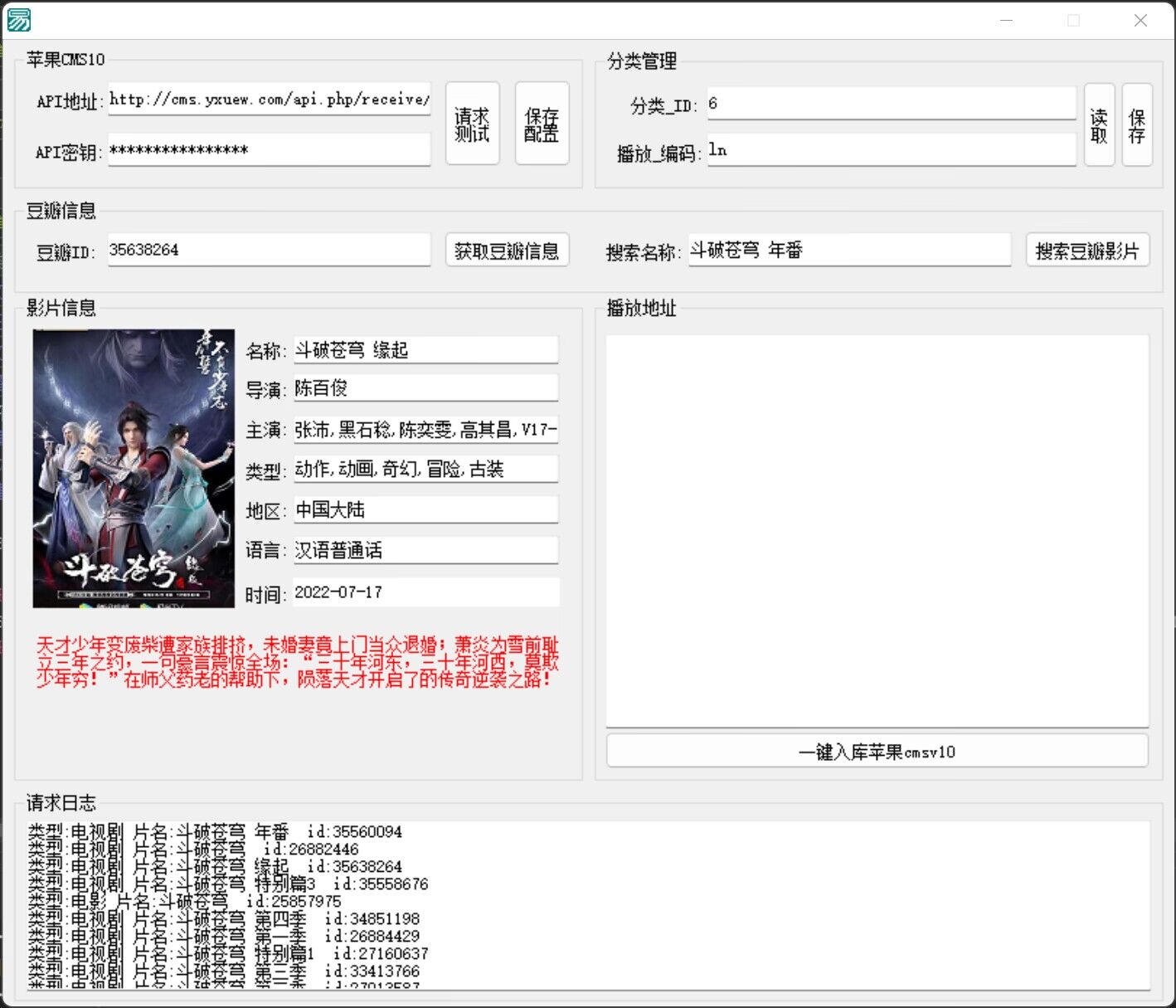Screen dimensions: 1176x1008
Task: Click the 斗破苍穹 poster thumbnail
Action: 134,468
